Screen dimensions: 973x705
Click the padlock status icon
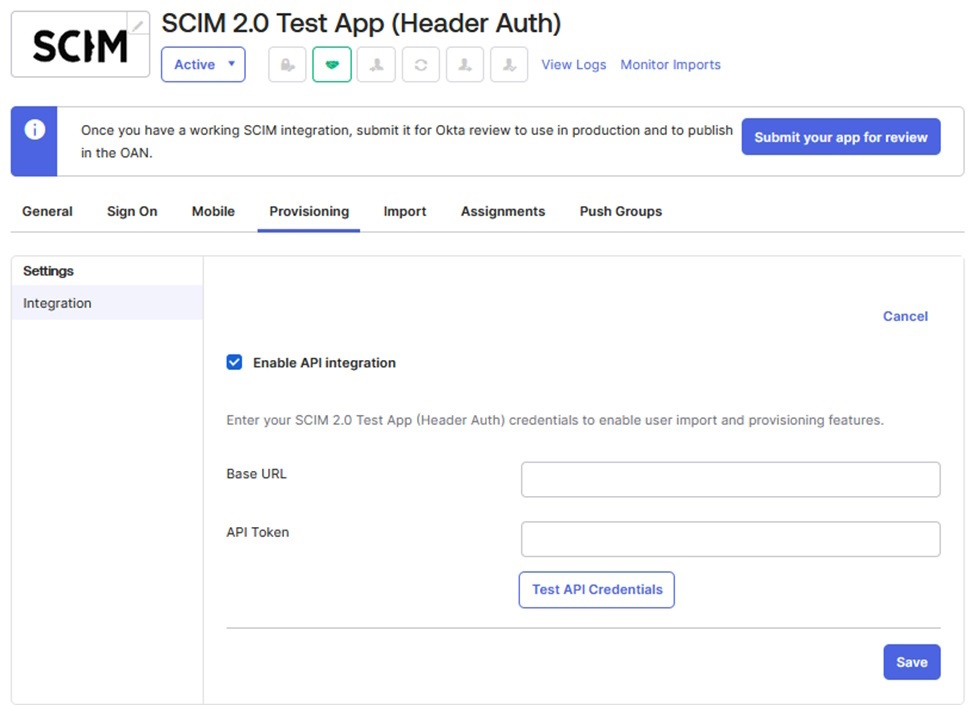click(x=287, y=64)
